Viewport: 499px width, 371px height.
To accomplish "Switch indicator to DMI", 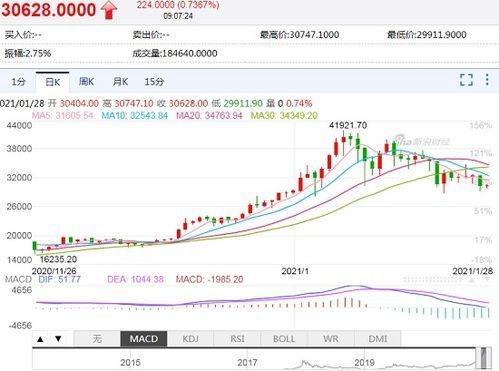I will [x=378, y=339].
